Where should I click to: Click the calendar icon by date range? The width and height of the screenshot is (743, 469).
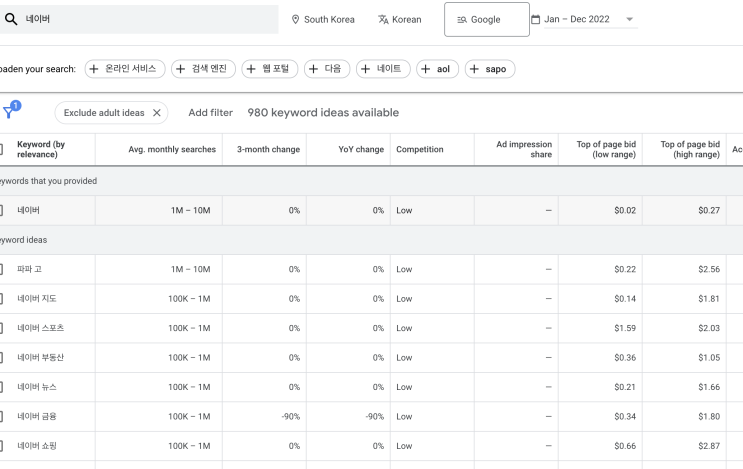(535, 19)
